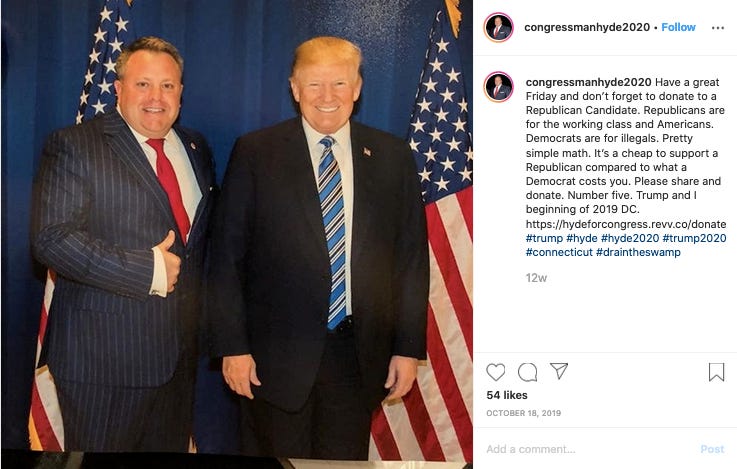Screen dimensions: 737x469
Task: Save post with bookmark icon
Action: [716, 372]
